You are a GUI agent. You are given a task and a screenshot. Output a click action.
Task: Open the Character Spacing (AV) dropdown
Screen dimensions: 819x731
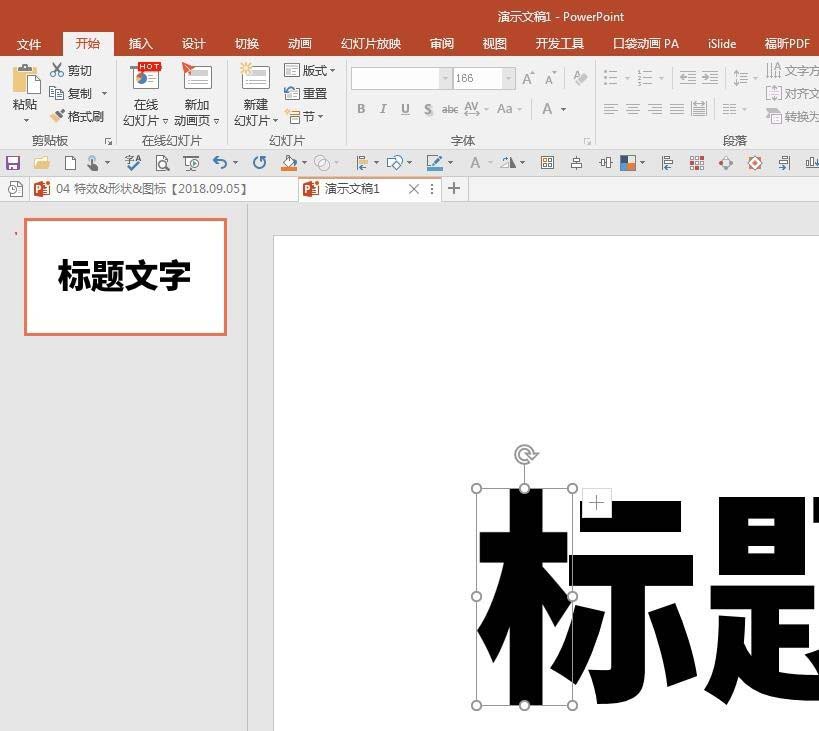pos(476,109)
